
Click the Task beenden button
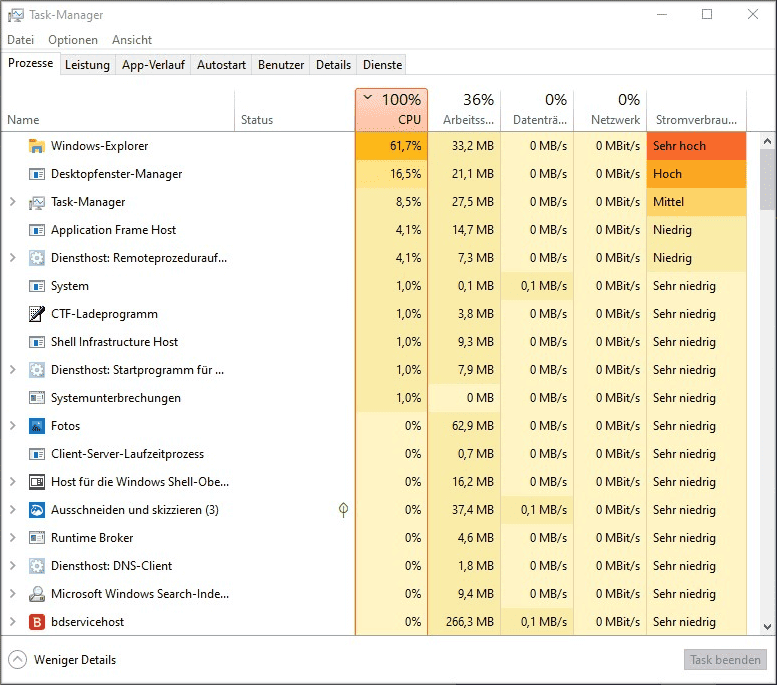tap(725, 660)
